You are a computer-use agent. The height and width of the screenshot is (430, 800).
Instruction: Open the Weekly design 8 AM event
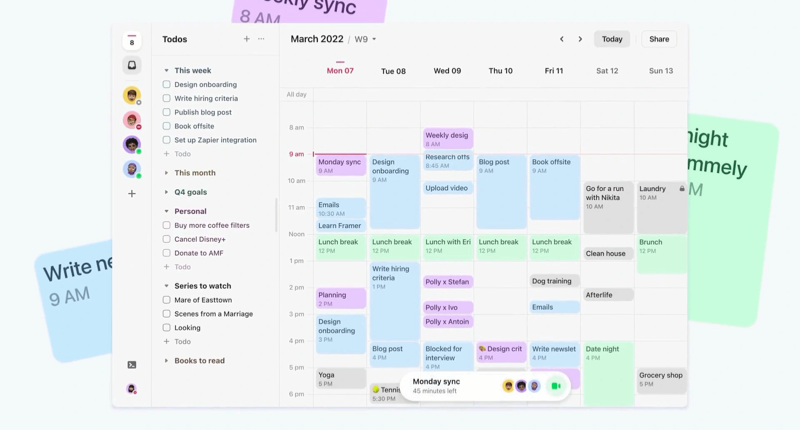pos(448,139)
